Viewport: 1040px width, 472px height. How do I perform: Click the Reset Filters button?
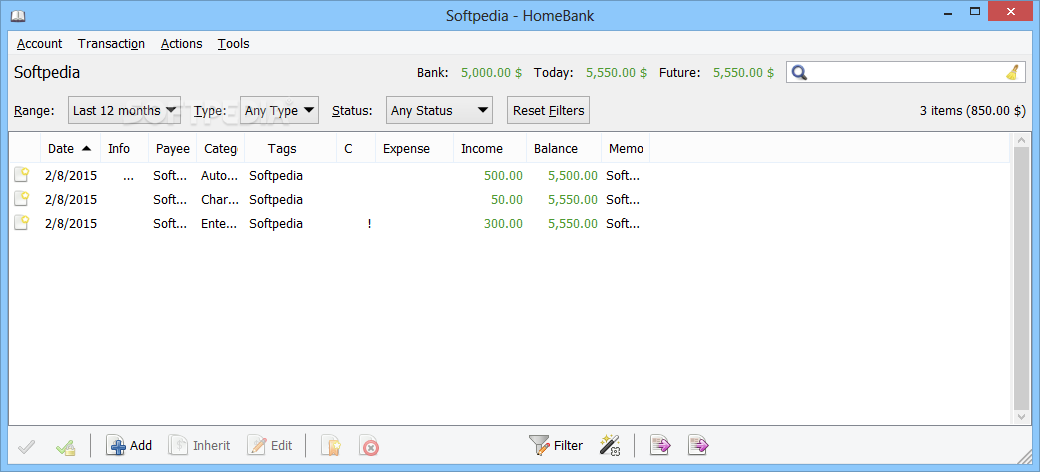click(x=549, y=111)
